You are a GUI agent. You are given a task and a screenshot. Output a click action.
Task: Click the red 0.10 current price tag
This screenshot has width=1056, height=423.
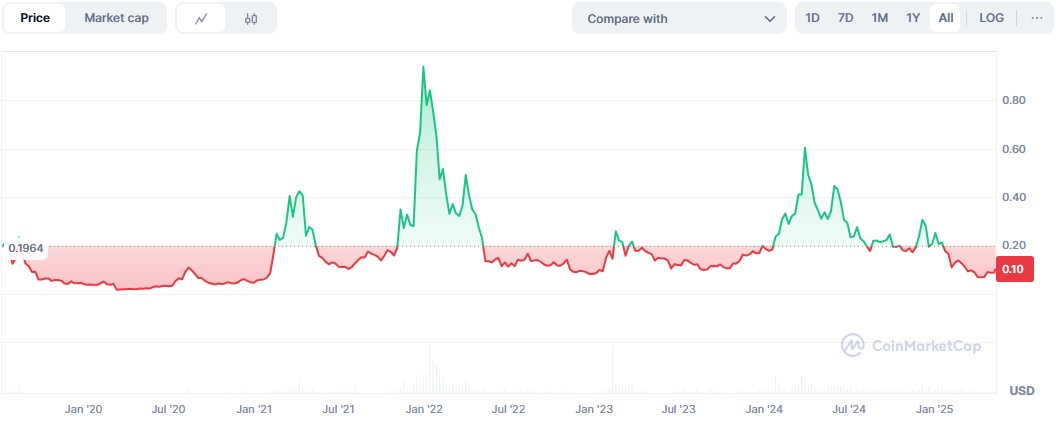[1013, 269]
